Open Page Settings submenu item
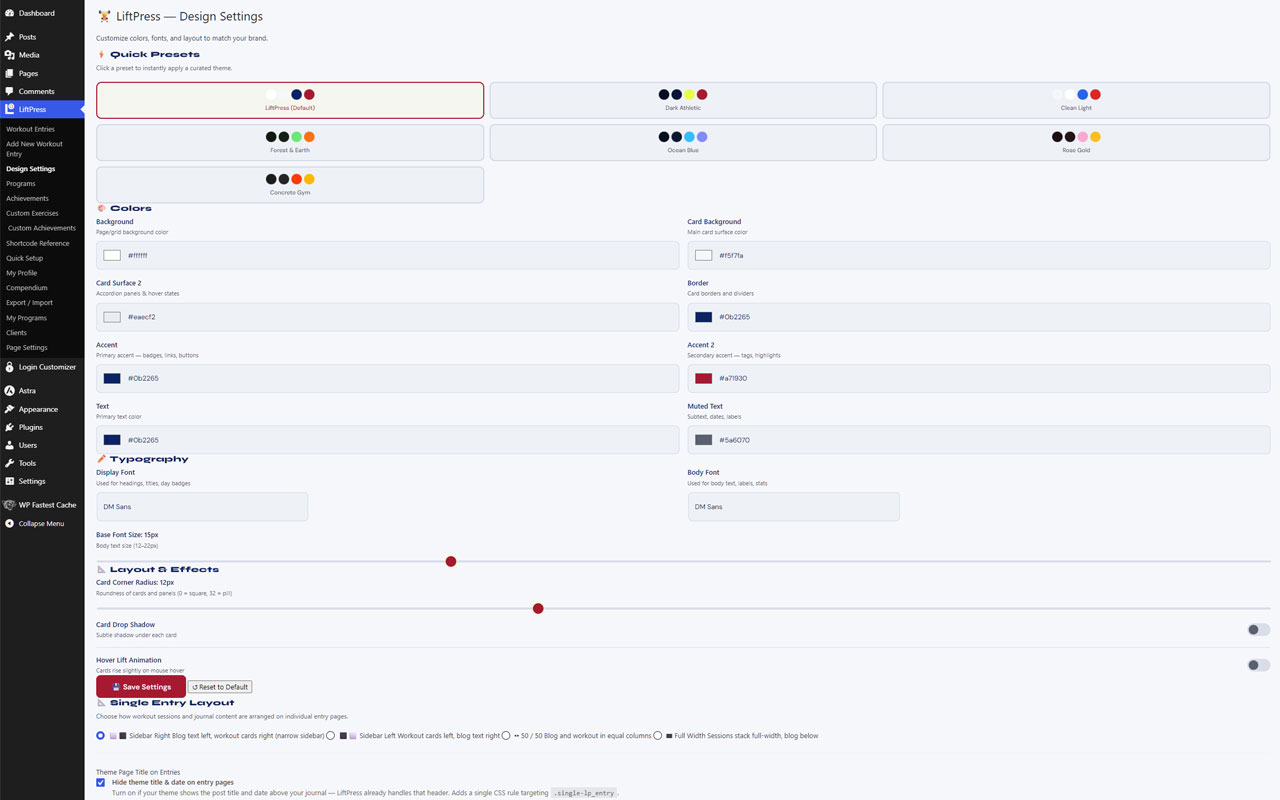Screen dimensions: 1280x800 point(27,347)
